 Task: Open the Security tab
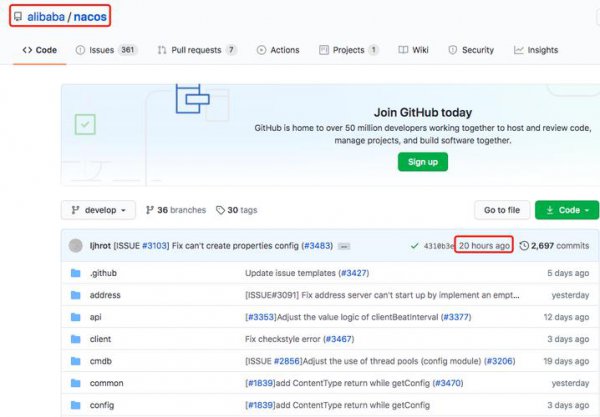click(x=471, y=50)
